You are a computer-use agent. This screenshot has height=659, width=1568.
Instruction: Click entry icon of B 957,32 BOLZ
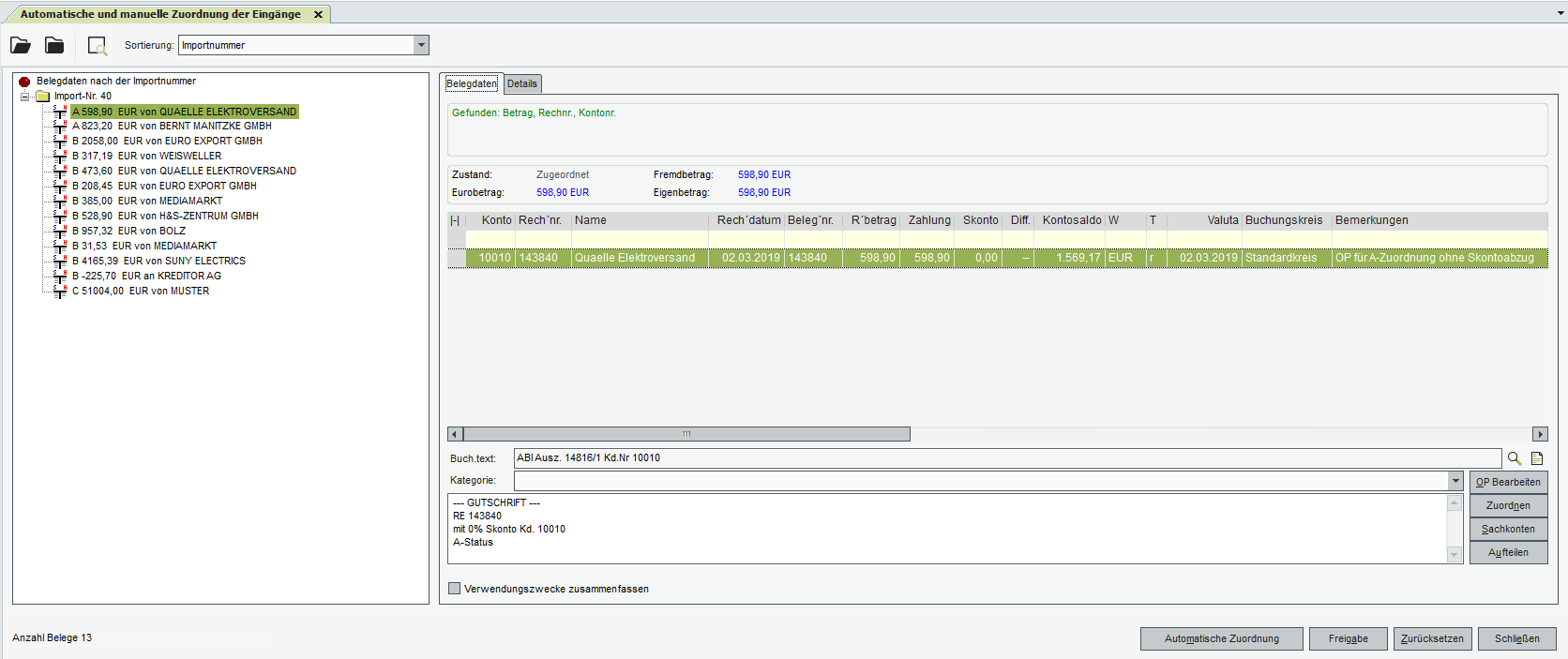[60, 232]
